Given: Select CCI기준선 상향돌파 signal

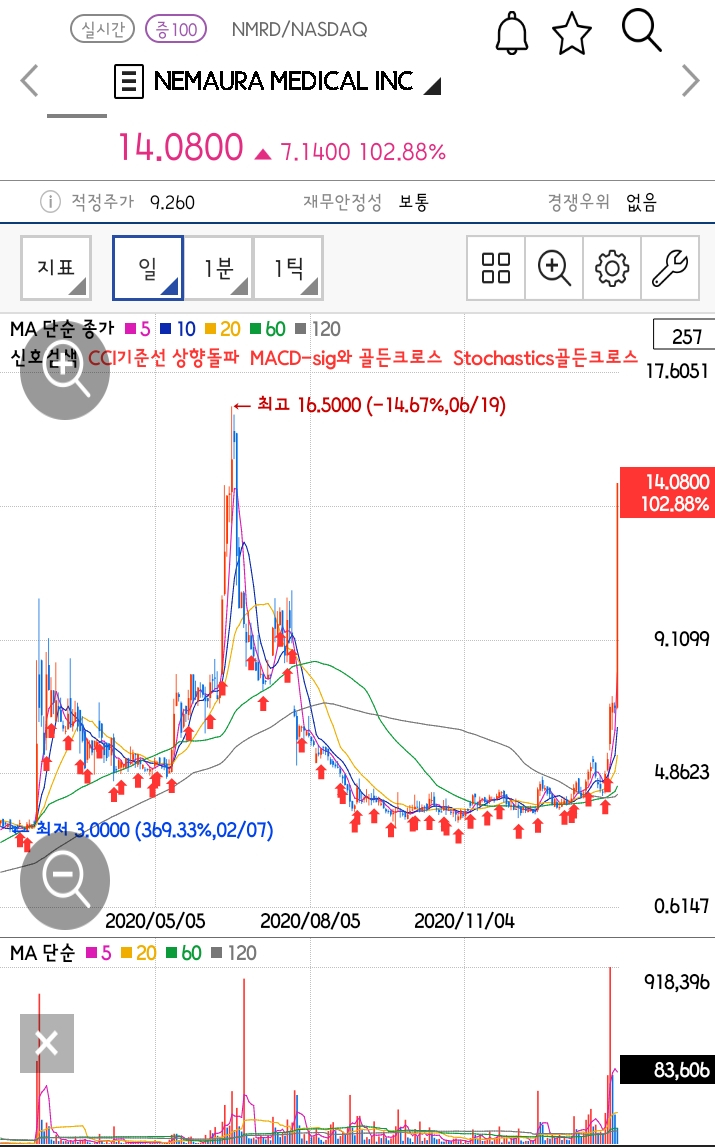Looking at the screenshot, I should coord(164,358).
